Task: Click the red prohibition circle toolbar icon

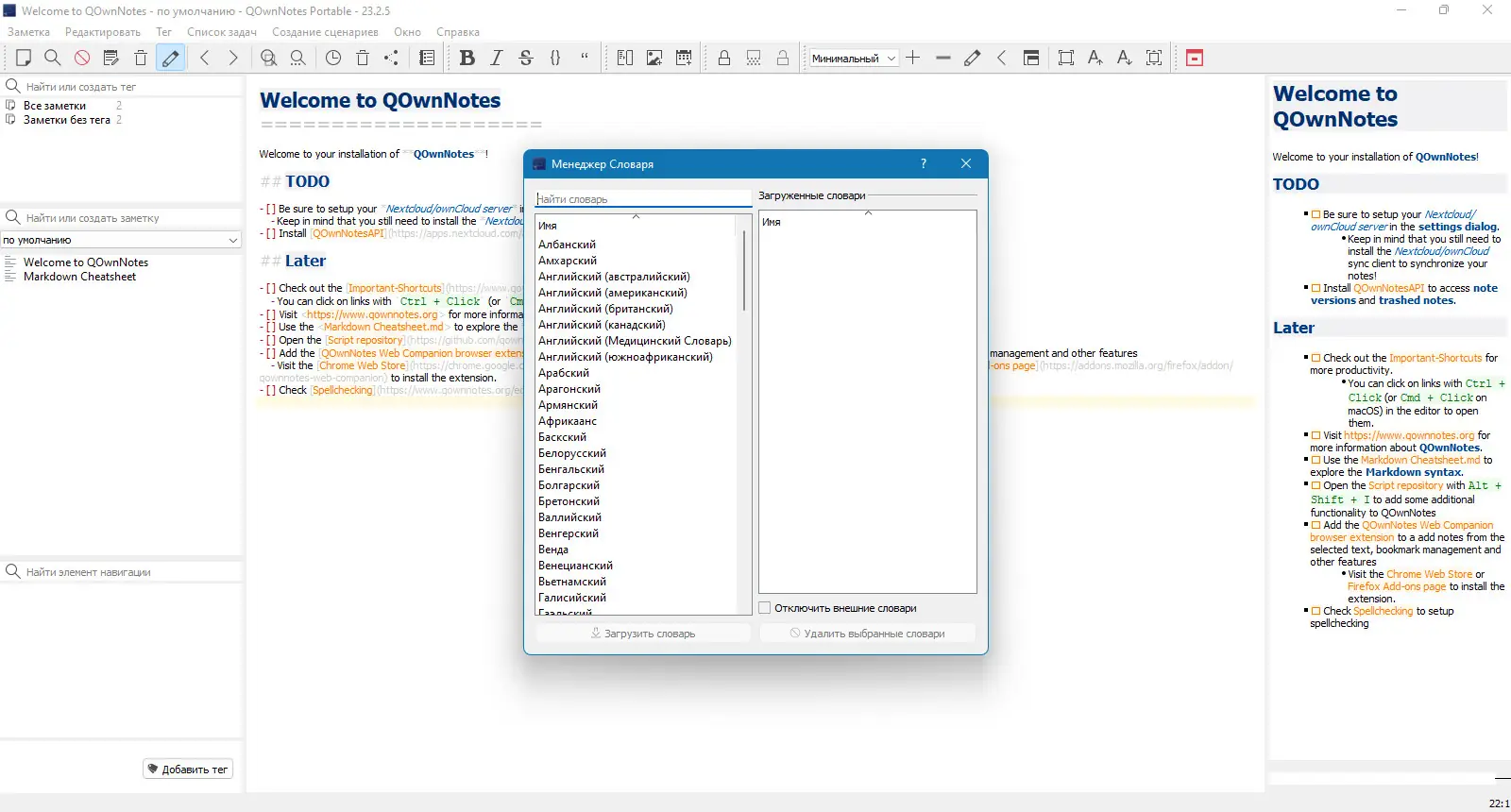Action: pyautogui.click(x=82, y=58)
